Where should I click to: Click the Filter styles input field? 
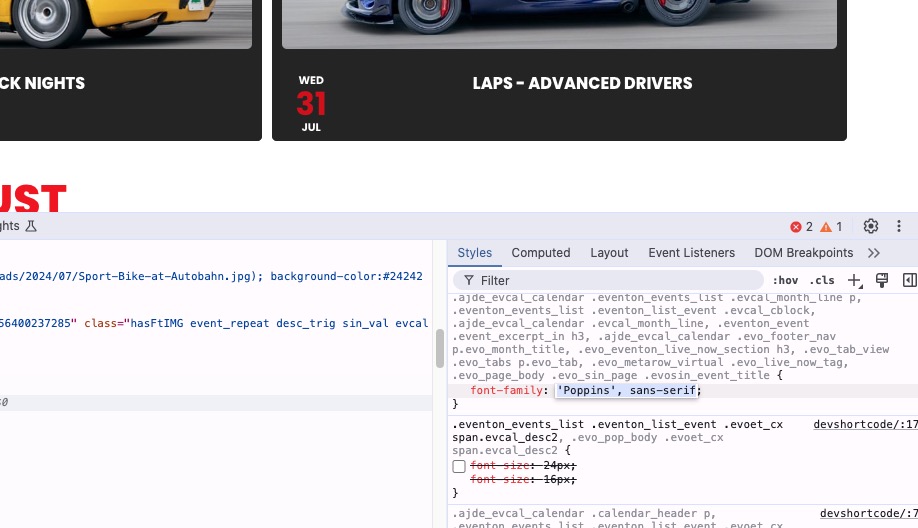608,280
